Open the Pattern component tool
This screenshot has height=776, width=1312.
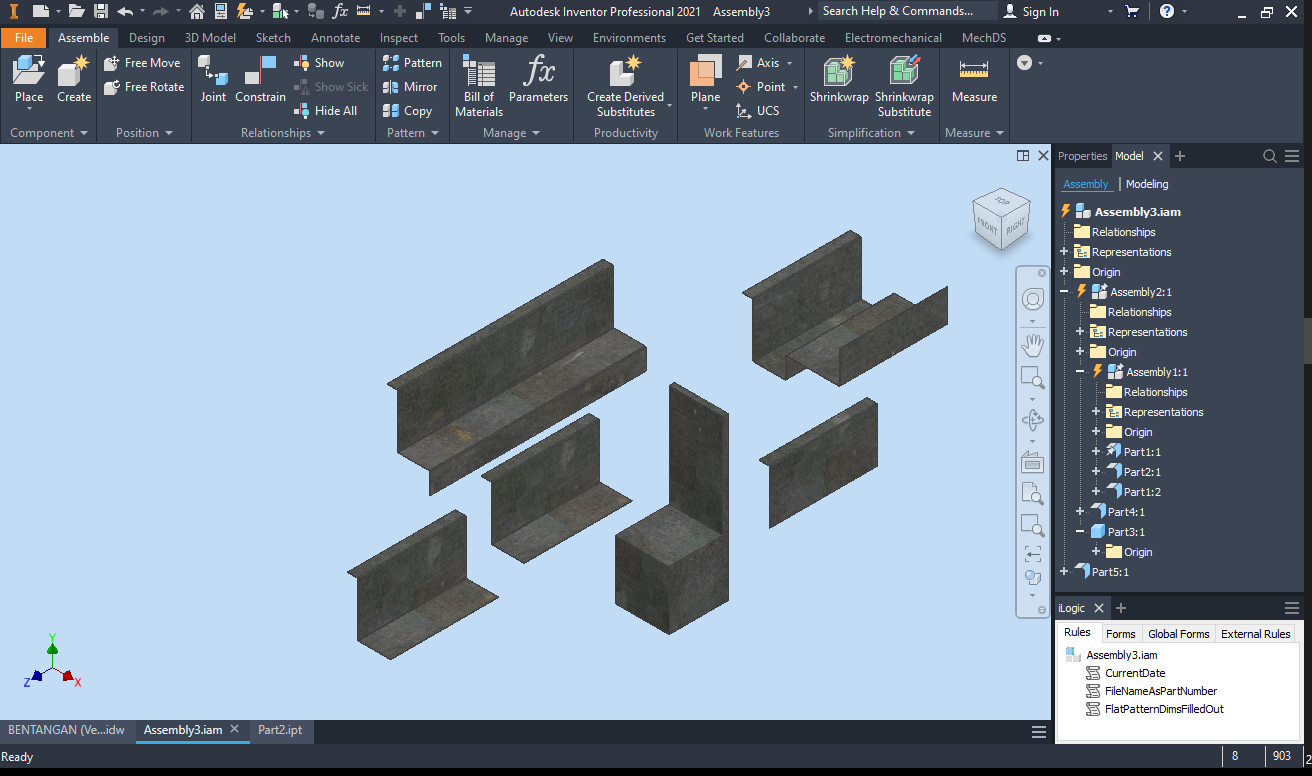tap(412, 63)
